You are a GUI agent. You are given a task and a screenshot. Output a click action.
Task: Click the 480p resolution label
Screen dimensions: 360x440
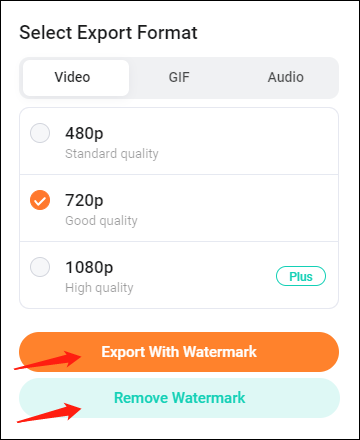84,134
